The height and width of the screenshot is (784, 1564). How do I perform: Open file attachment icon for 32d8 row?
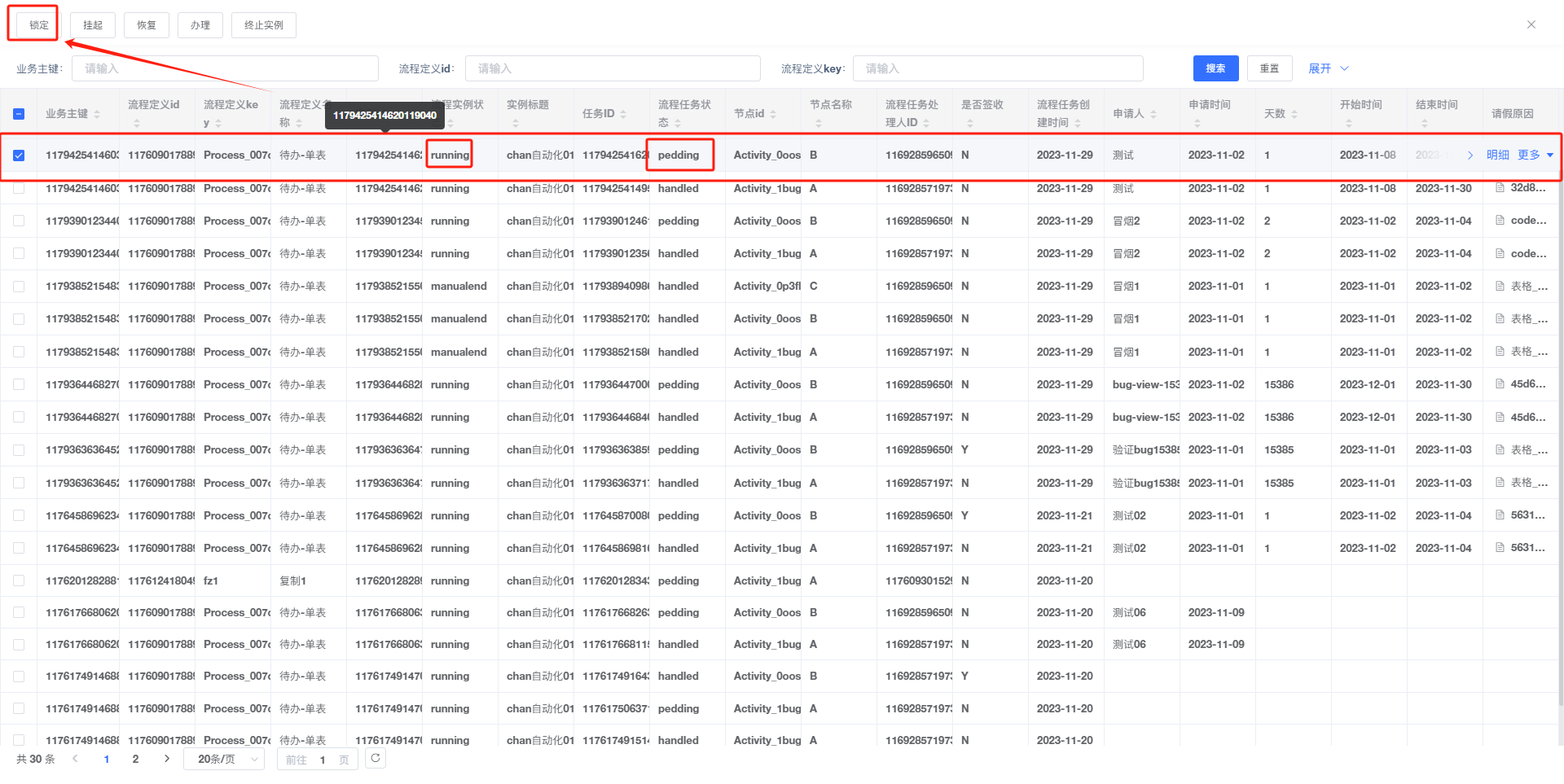click(1500, 188)
